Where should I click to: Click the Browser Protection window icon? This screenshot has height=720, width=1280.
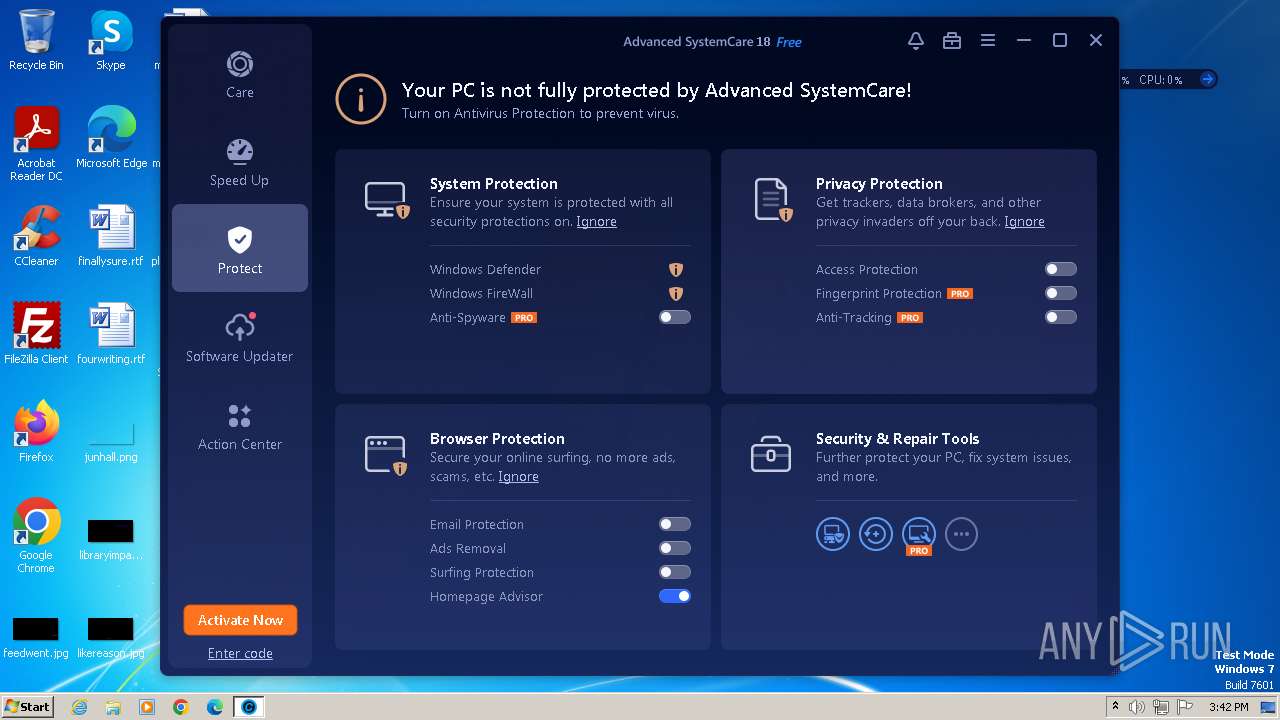pos(386,455)
